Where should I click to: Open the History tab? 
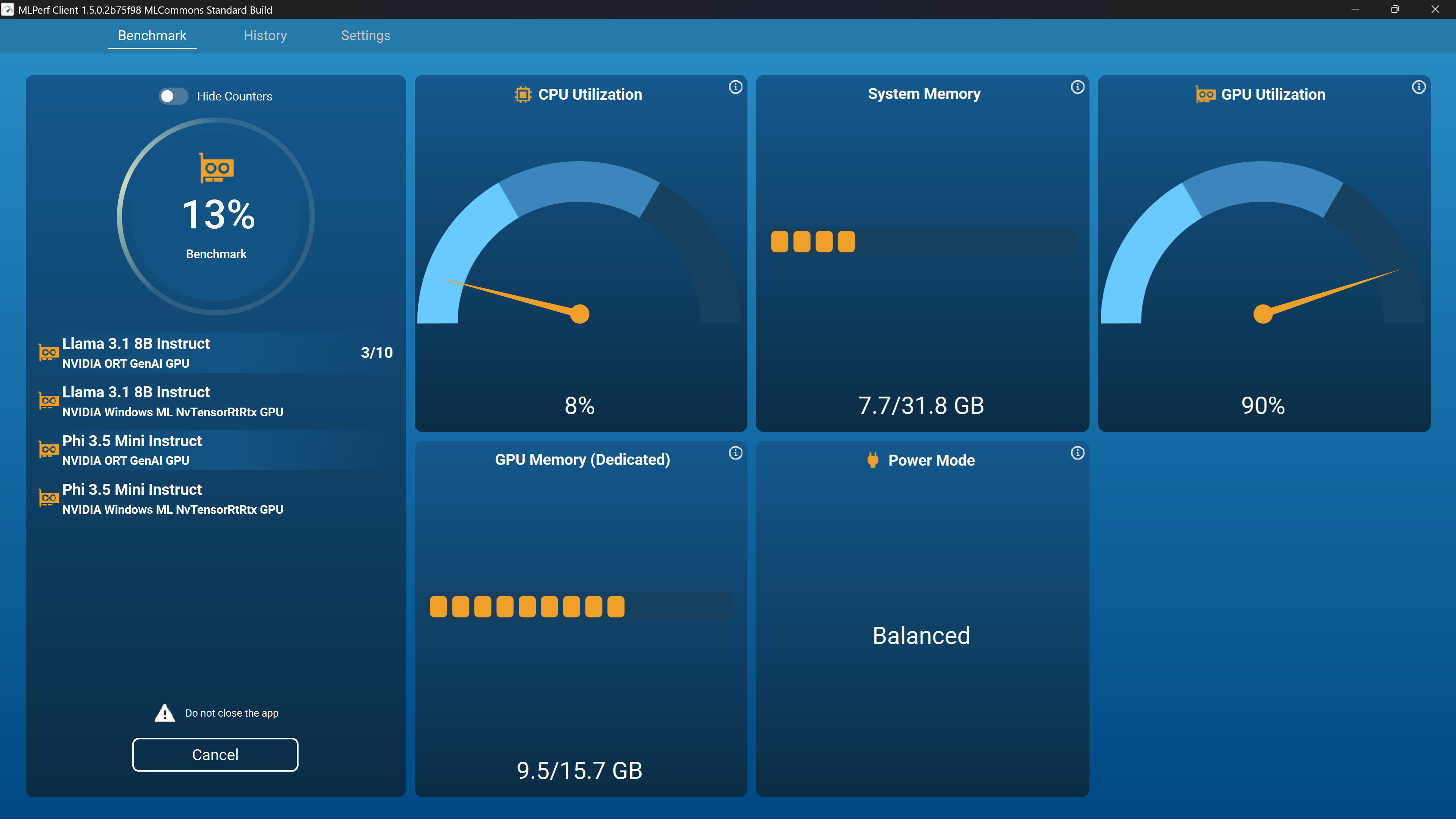point(265,36)
